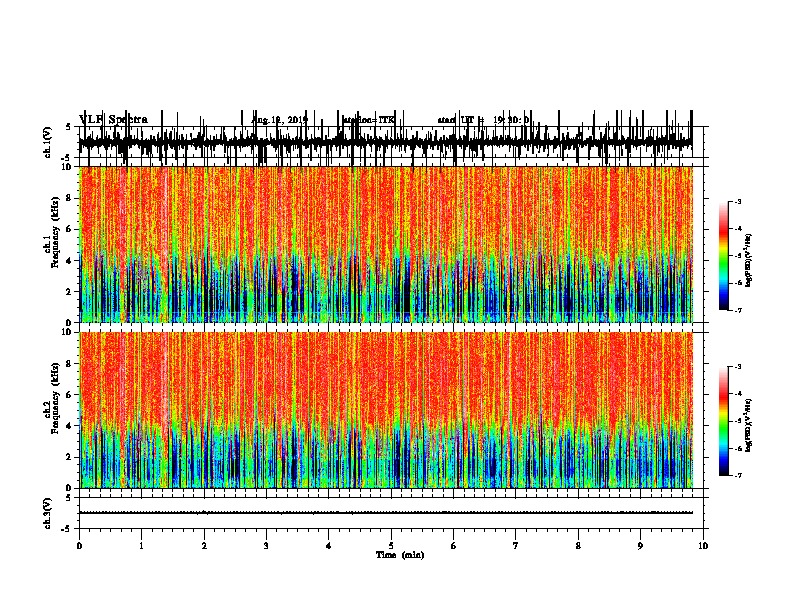
Task: Click the ch.2 spectrogram color scale bar
Action: pos(724,421)
